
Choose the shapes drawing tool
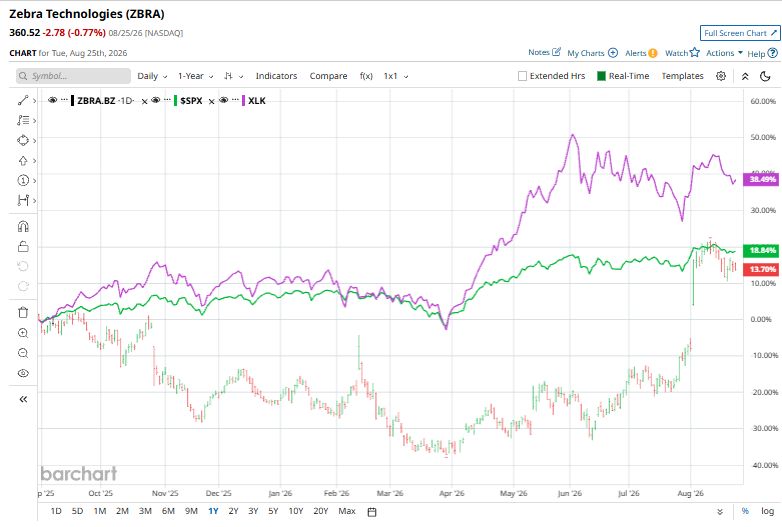coord(23,141)
